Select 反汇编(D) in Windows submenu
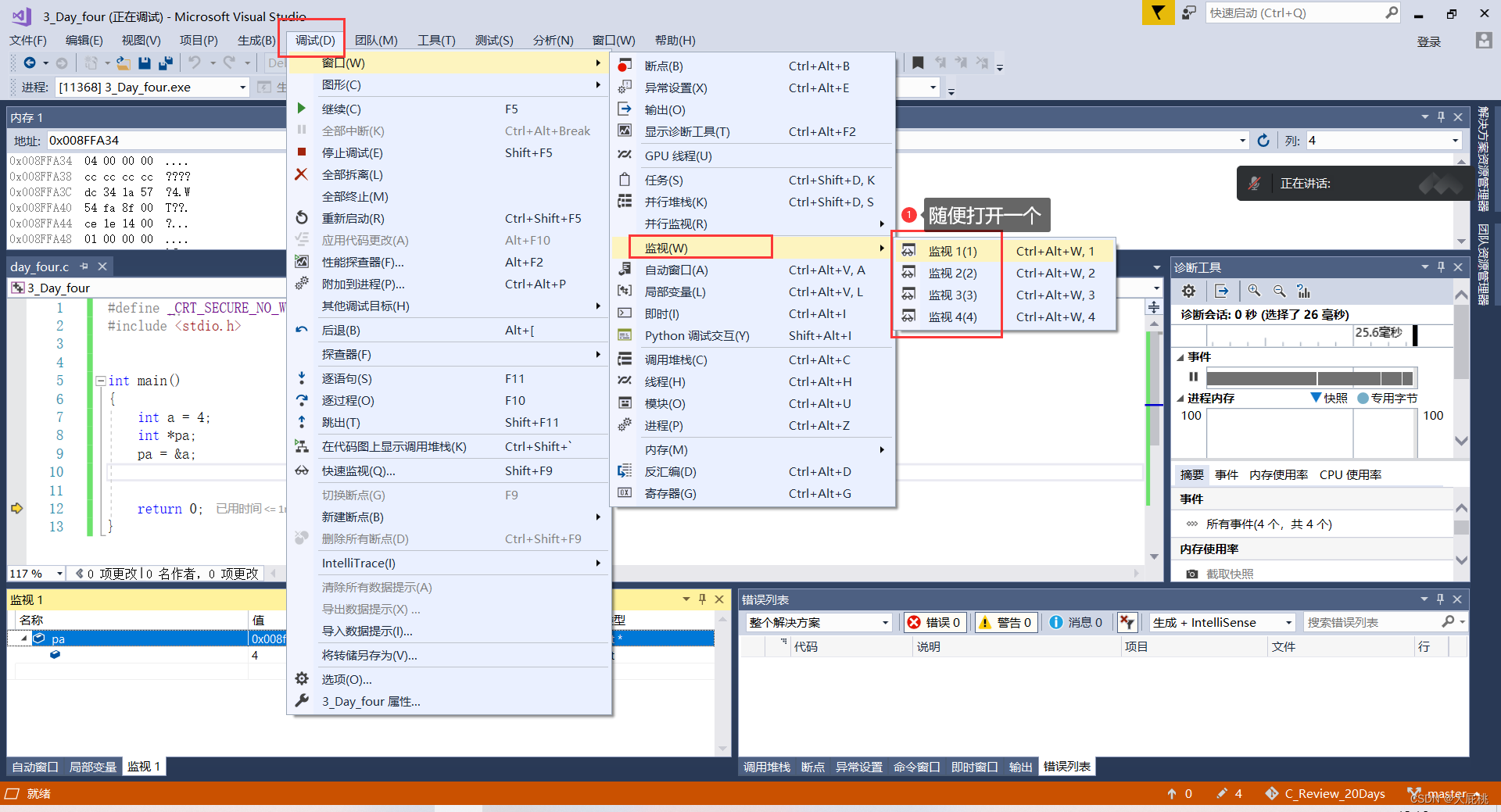Screen dimensions: 1501x812 752,472
